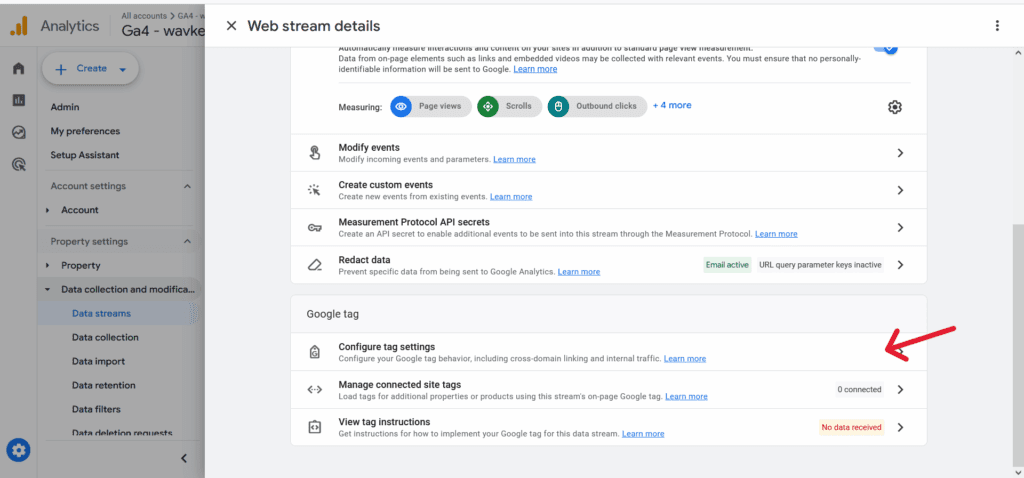Open Manage connected site tags chevron
Image resolution: width=1024 pixels, height=478 pixels.
tap(901, 390)
